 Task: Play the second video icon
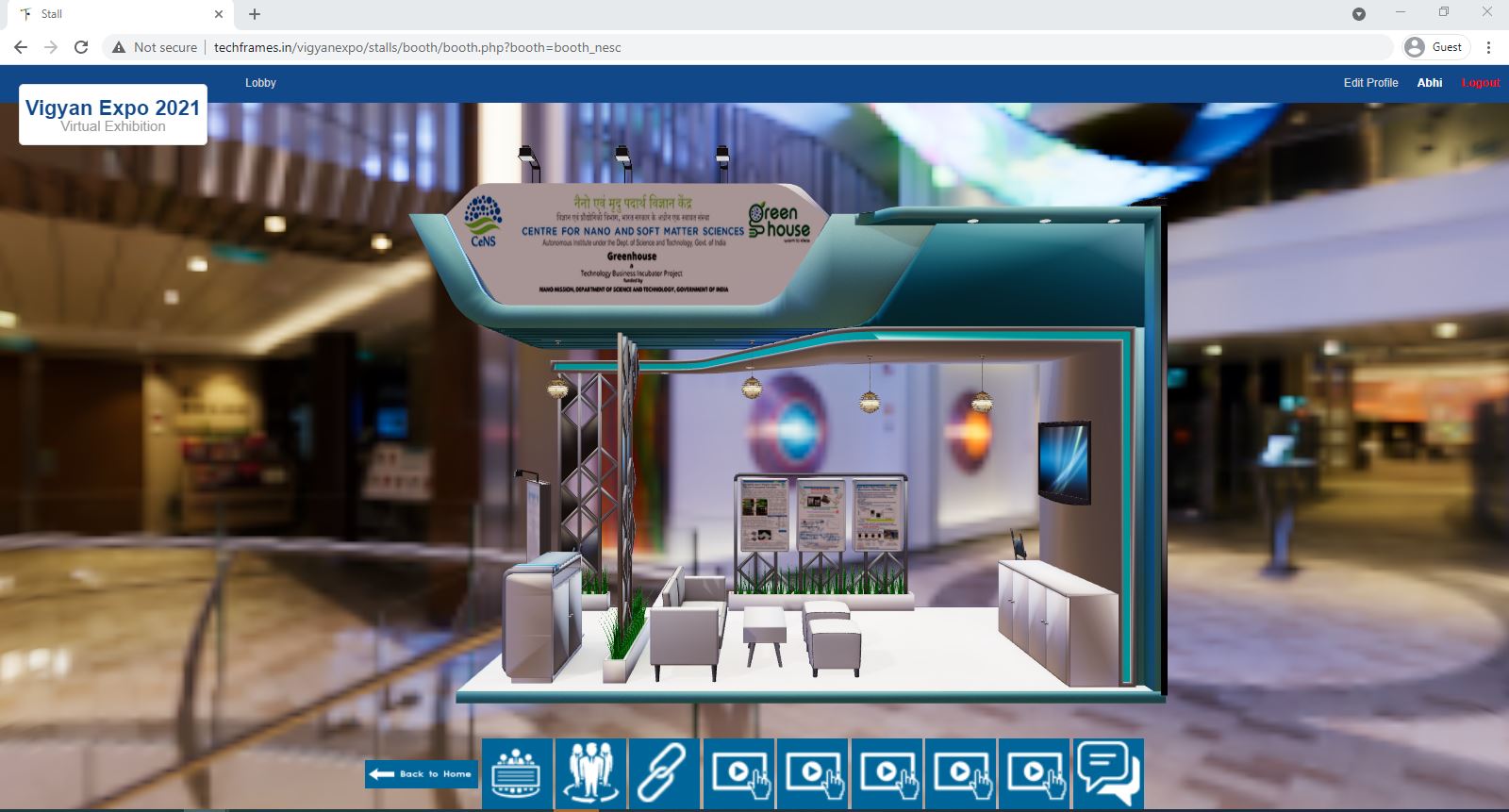coord(813,773)
